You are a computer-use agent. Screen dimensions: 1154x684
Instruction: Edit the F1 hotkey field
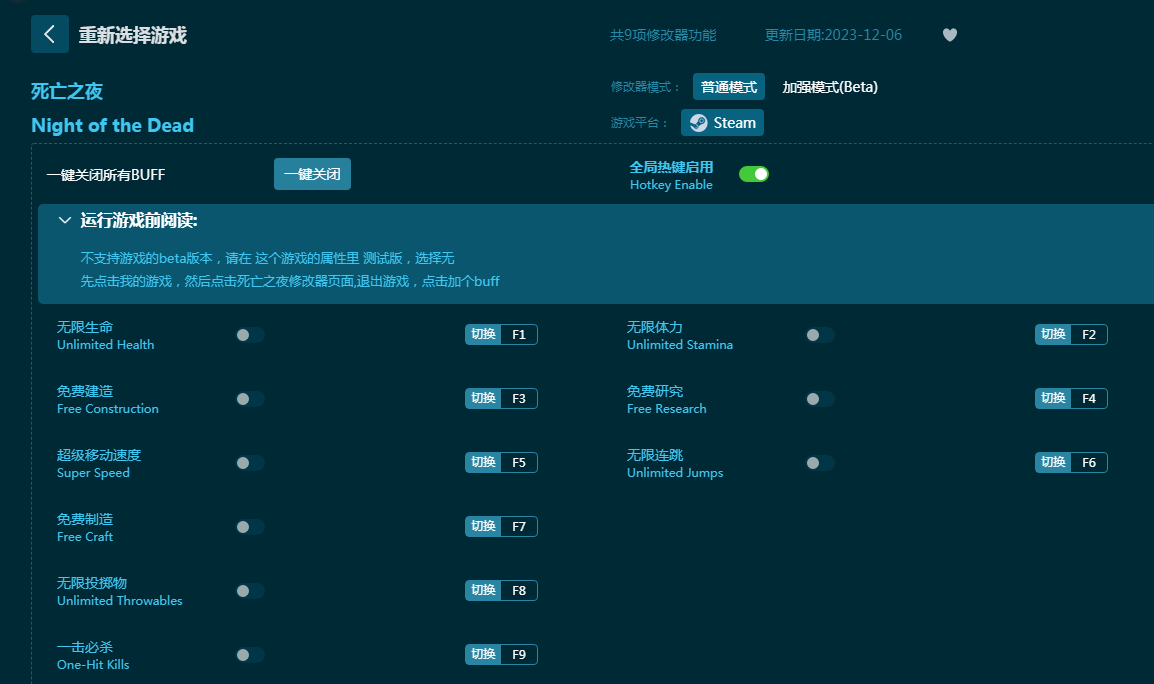tap(519, 334)
